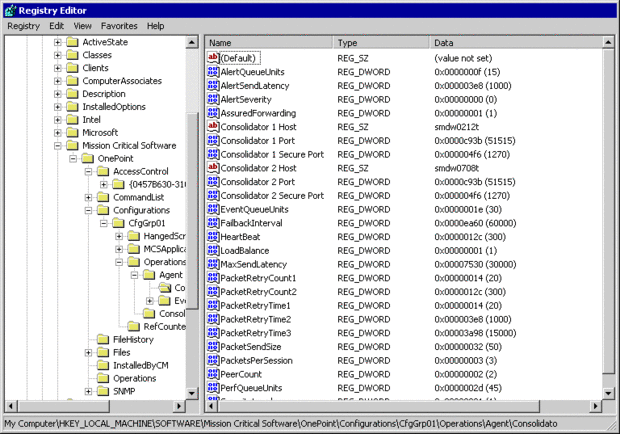Click the Consolidator 1 Host string icon

pyautogui.click(x=213, y=126)
